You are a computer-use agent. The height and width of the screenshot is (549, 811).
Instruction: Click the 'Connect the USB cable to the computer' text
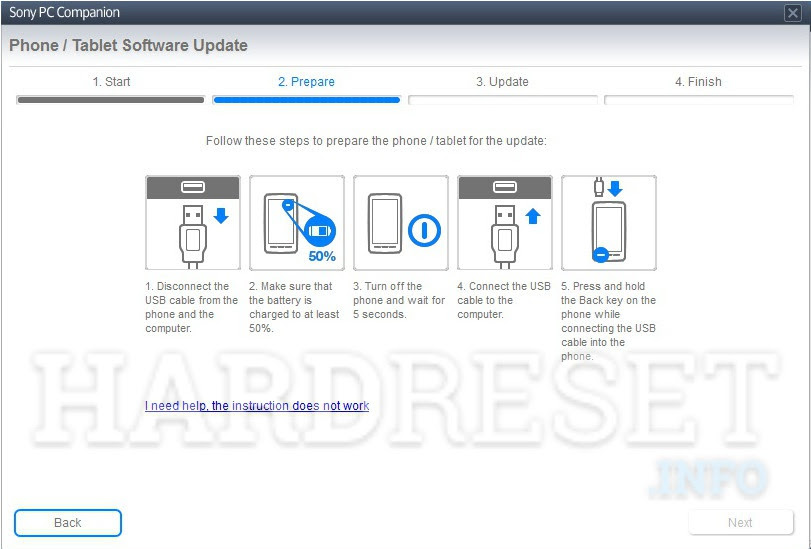pos(504,300)
